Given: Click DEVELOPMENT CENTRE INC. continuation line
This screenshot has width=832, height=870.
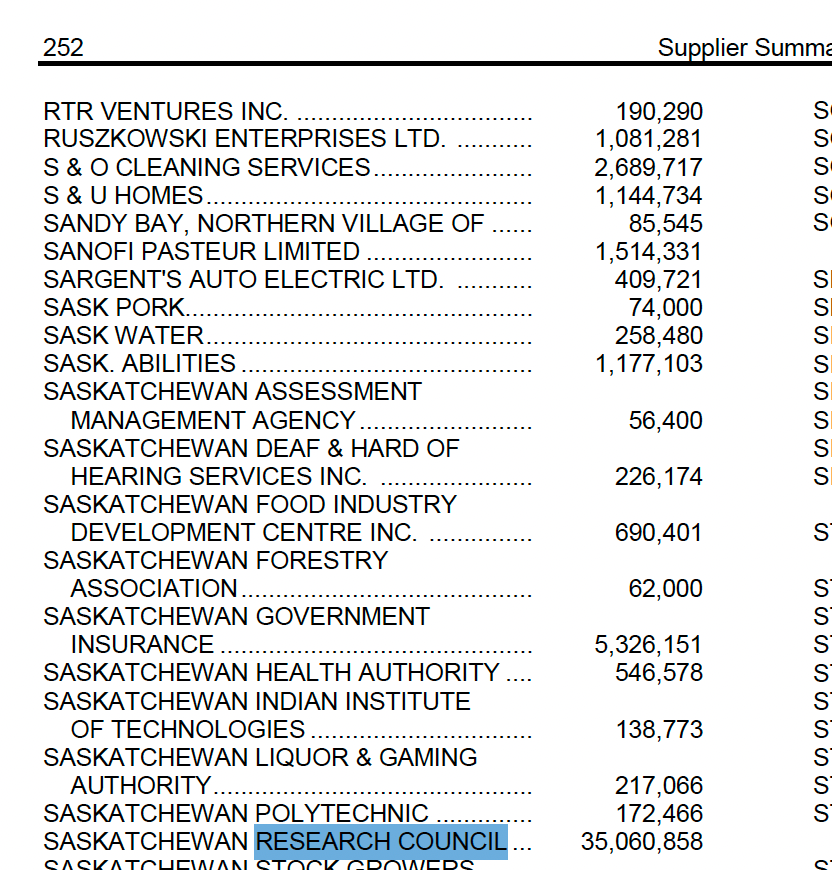Looking at the screenshot, I should pyautogui.click(x=243, y=532).
